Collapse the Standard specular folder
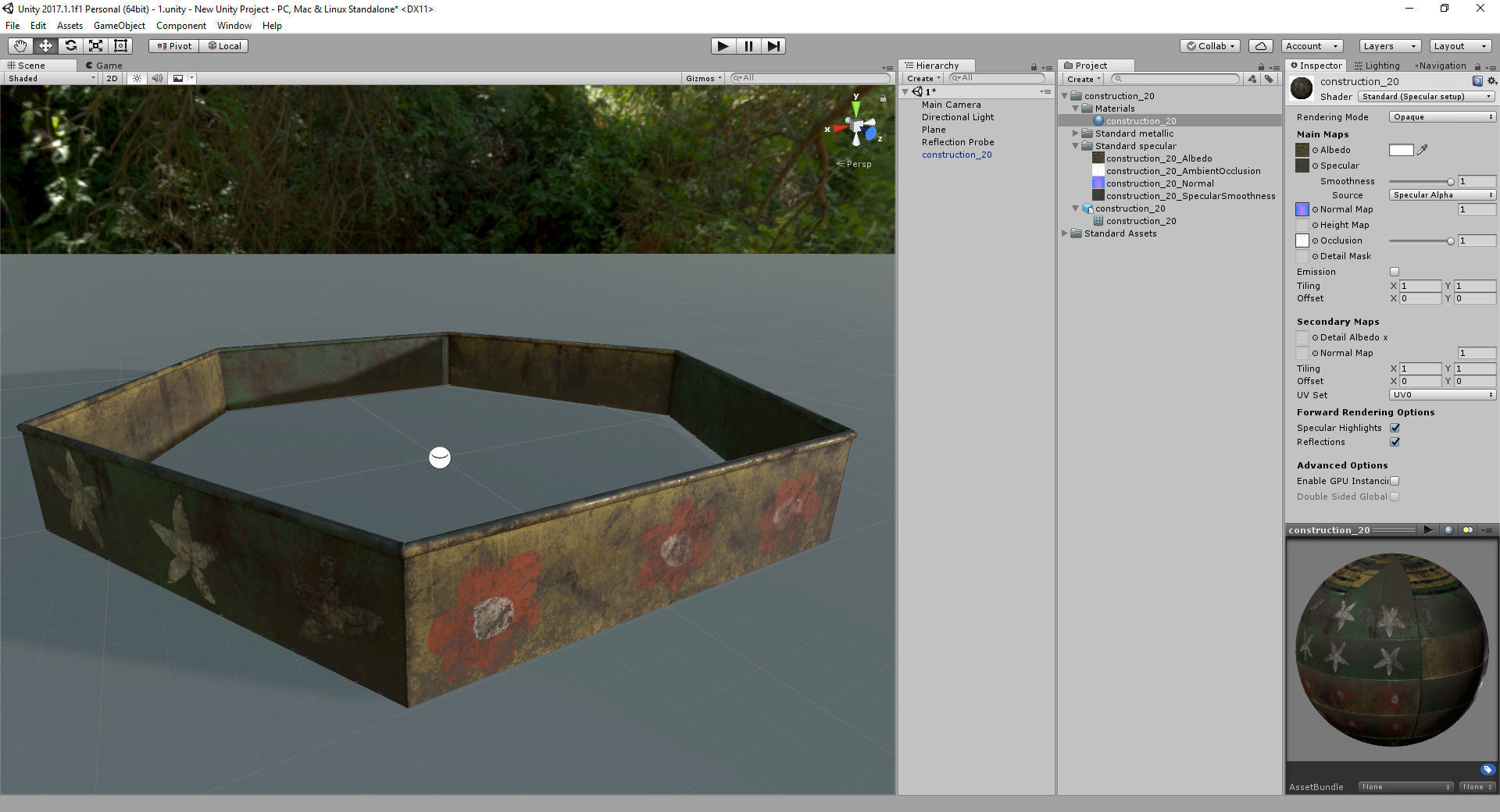 click(1076, 146)
